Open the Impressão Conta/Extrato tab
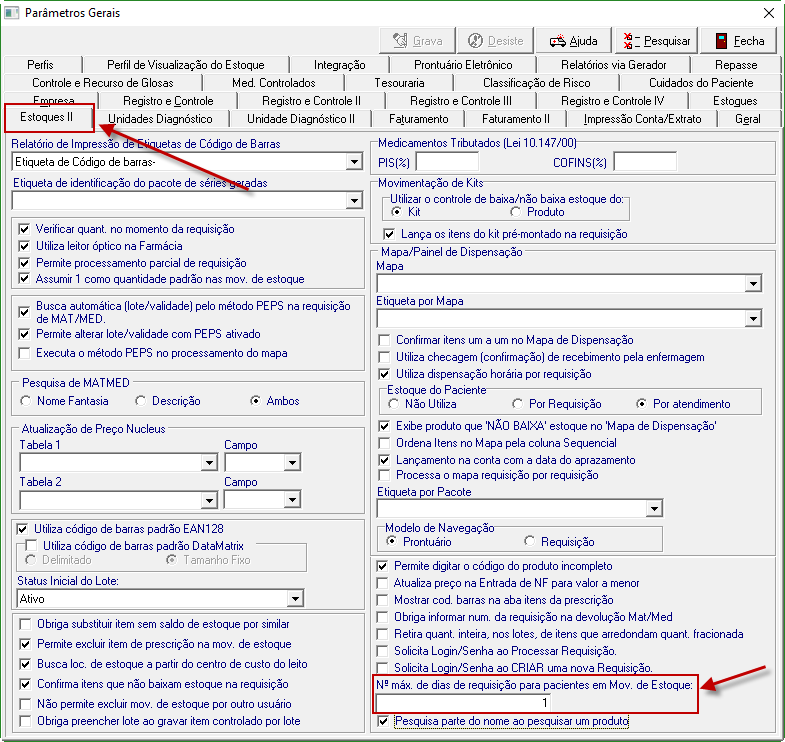Viewport: 785px width, 742px height. pyautogui.click(x=642, y=119)
